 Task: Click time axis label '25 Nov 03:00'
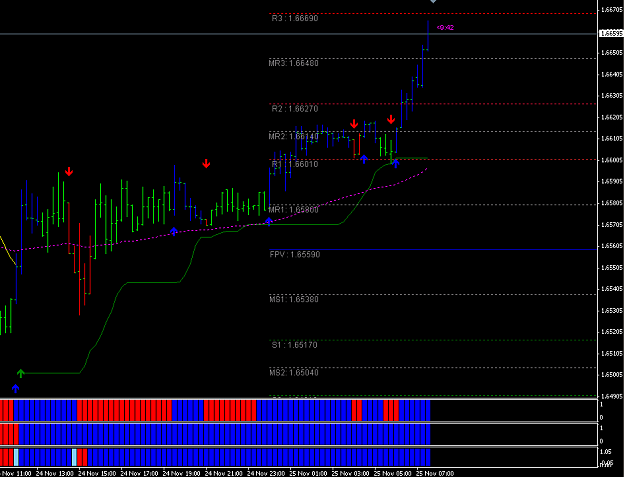(350, 473)
